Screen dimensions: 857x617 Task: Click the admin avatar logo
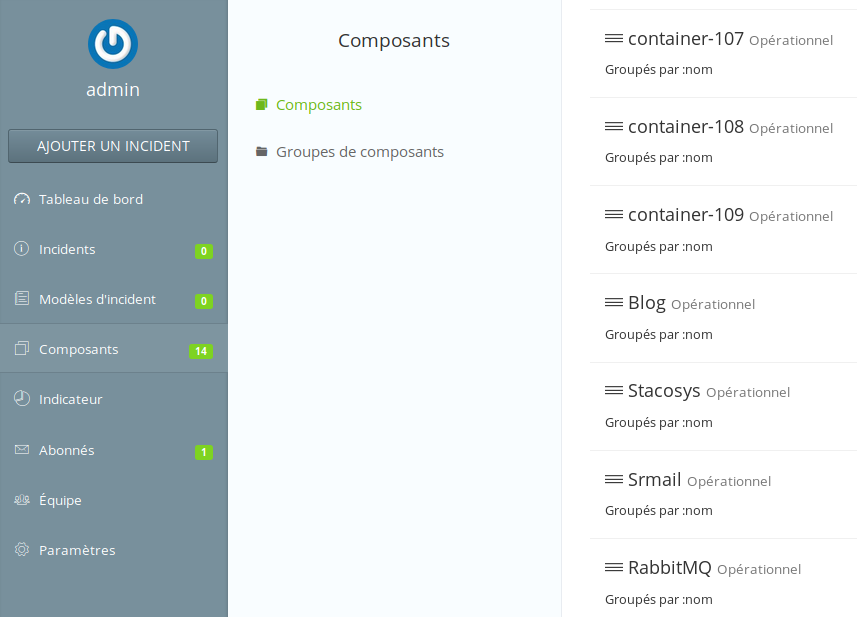pos(113,44)
